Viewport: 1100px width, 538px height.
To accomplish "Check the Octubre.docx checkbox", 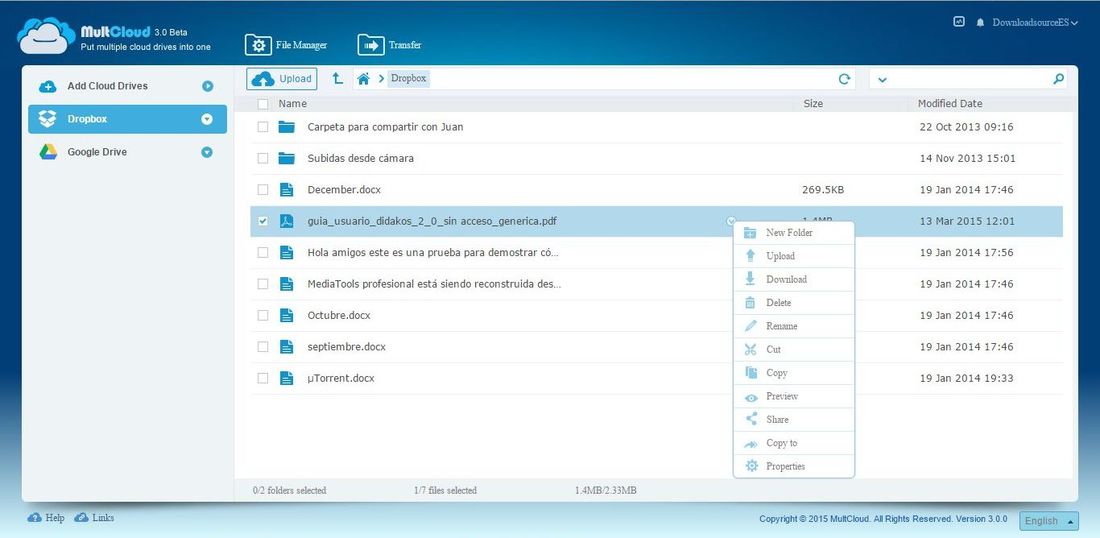I will click(x=262, y=316).
